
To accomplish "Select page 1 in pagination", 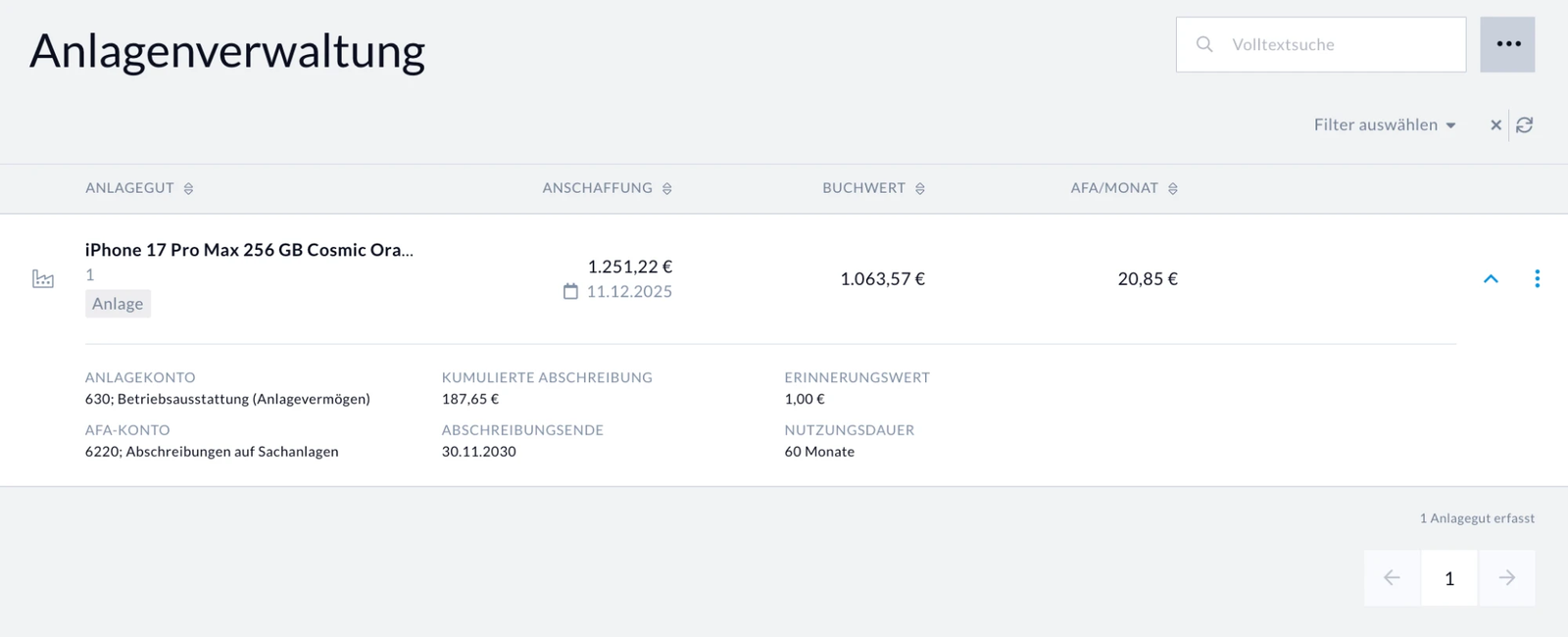I will [1449, 578].
